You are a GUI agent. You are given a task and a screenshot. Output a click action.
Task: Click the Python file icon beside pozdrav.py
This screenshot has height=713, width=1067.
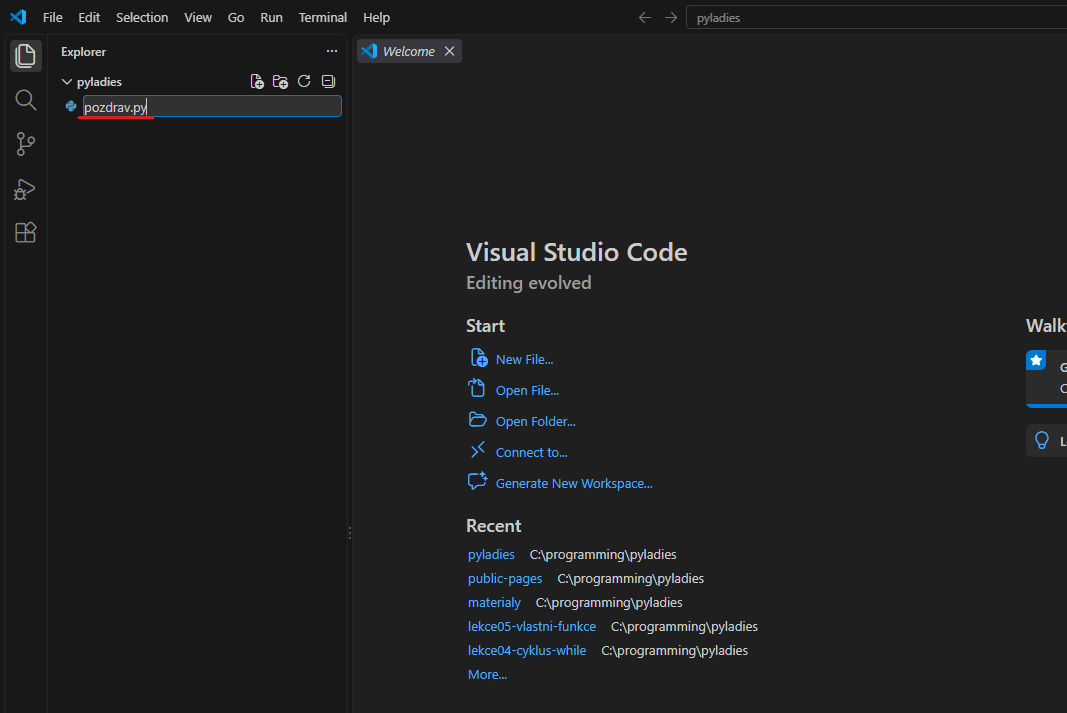[71, 106]
